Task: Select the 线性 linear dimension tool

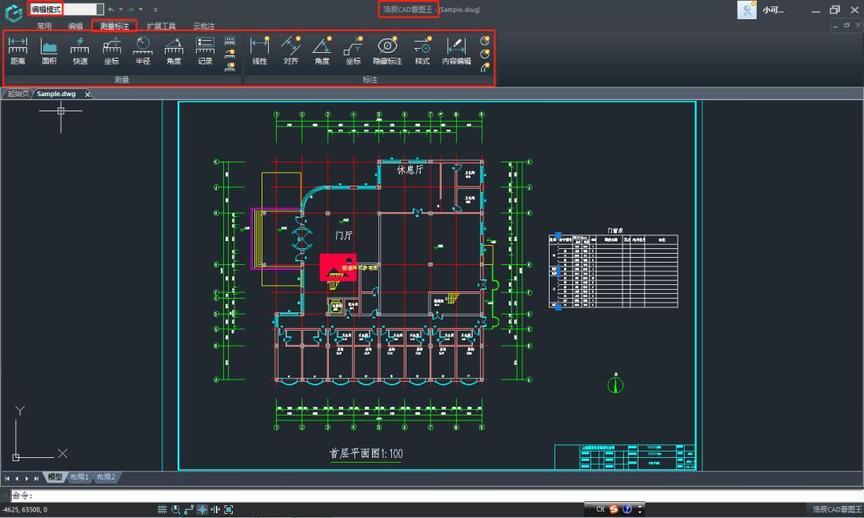Action: pyautogui.click(x=260, y=50)
